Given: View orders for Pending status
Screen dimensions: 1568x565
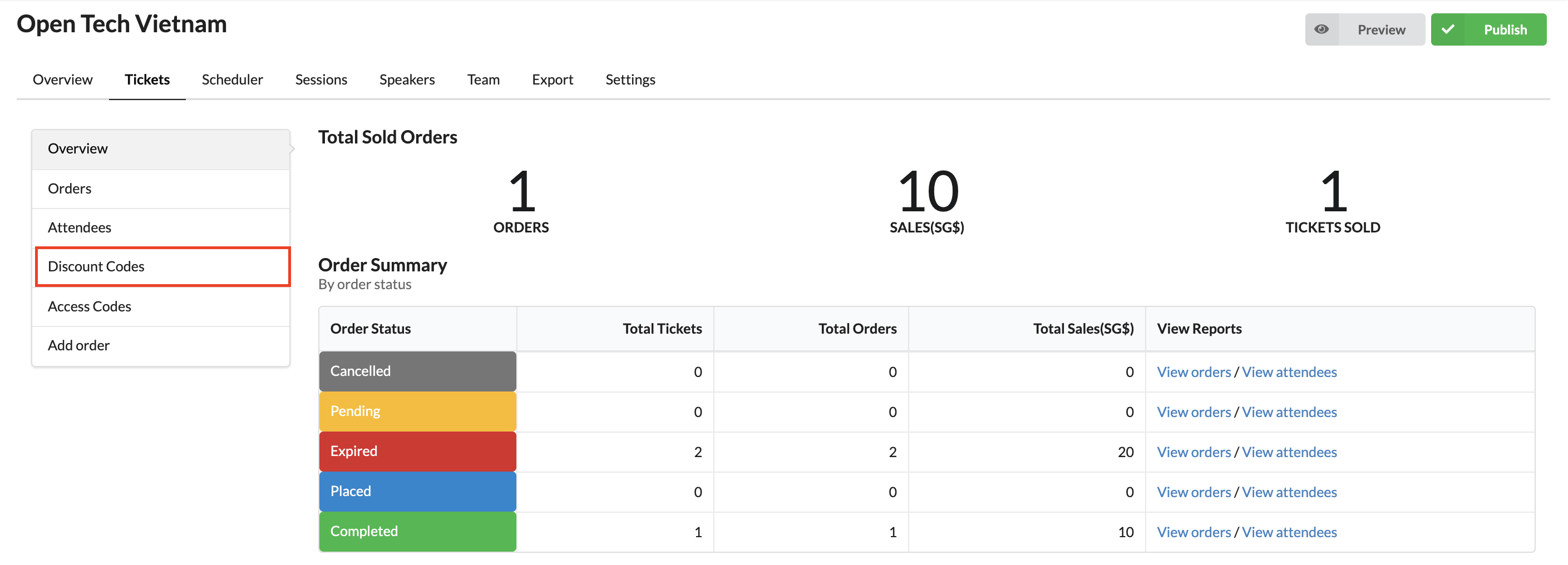Looking at the screenshot, I should coord(1193,412).
